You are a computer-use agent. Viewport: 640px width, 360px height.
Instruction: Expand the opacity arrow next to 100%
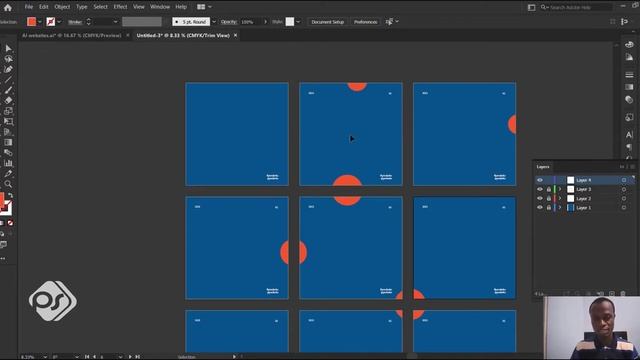pos(265,22)
